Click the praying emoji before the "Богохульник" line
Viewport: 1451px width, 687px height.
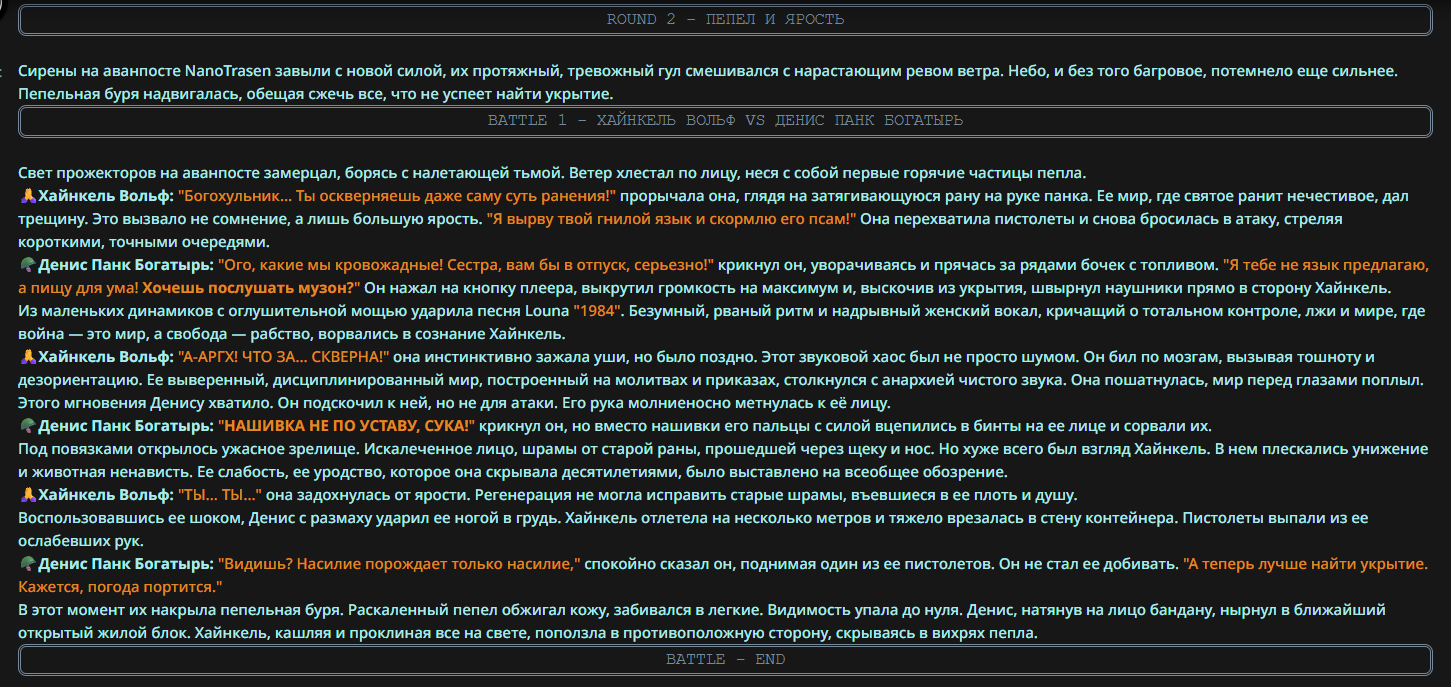click(28, 196)
